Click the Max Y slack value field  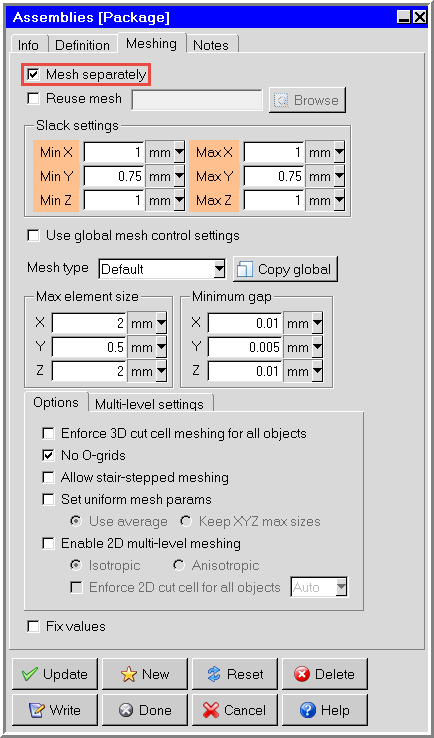pyautogui.click(x=274, y=176)
